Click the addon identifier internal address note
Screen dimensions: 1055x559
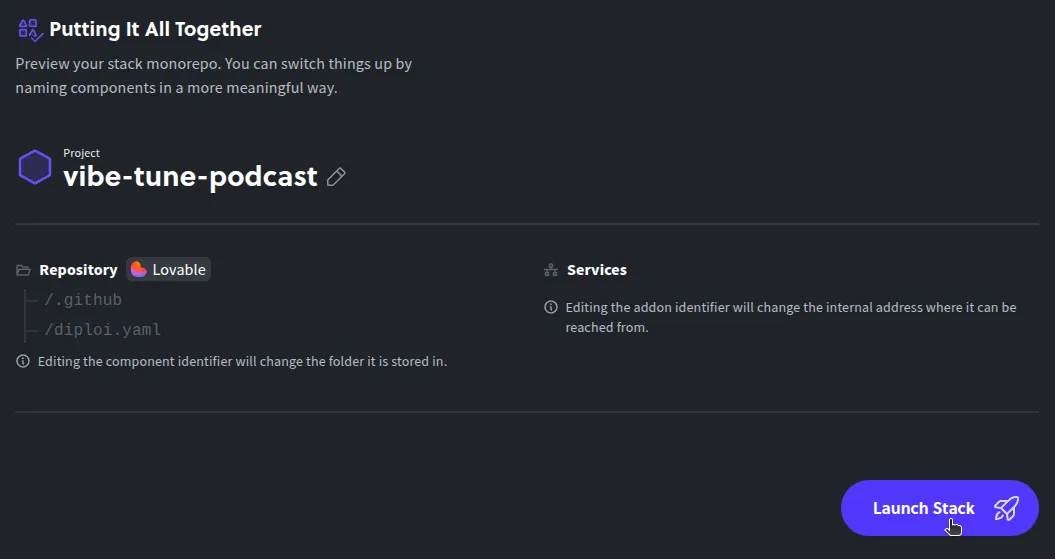790,317
